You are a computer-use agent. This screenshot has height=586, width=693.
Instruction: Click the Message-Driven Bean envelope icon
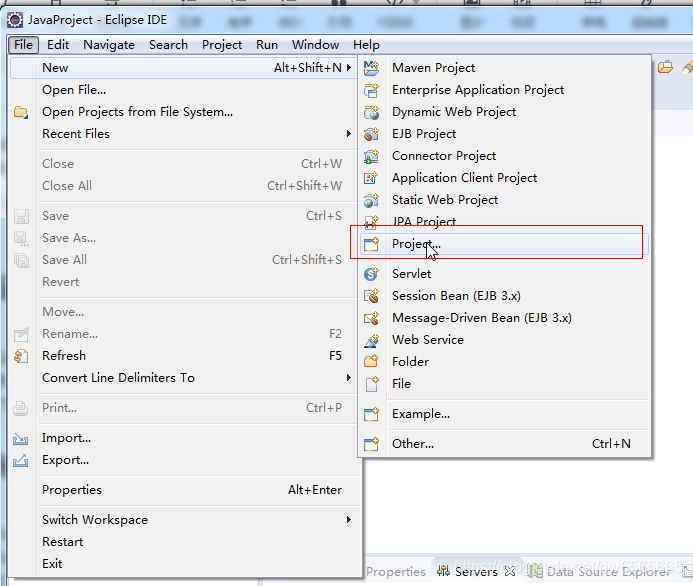(x=371, y=318)
